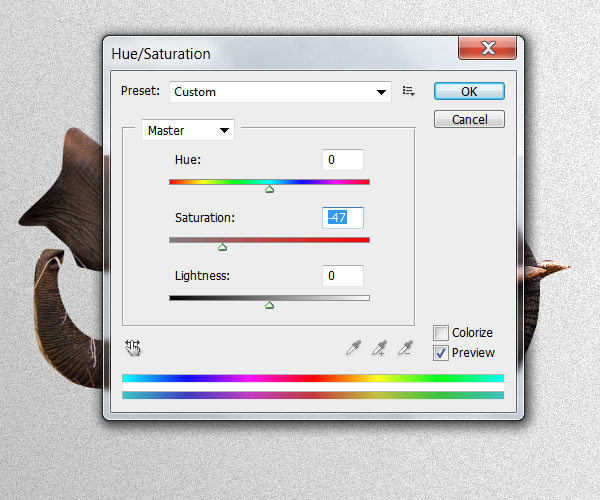This screenshot has height=500, width=600.
Task: Click the Saturation slider handle
Action: (x=222, y=247)
